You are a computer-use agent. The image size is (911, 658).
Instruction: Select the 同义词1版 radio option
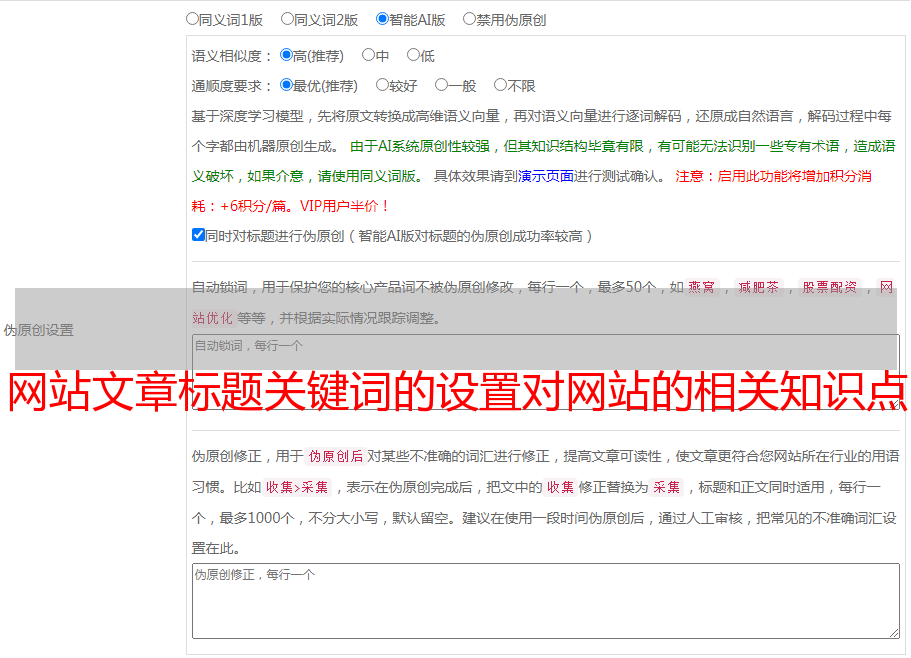pyautogui.click(x=192, y=19)
